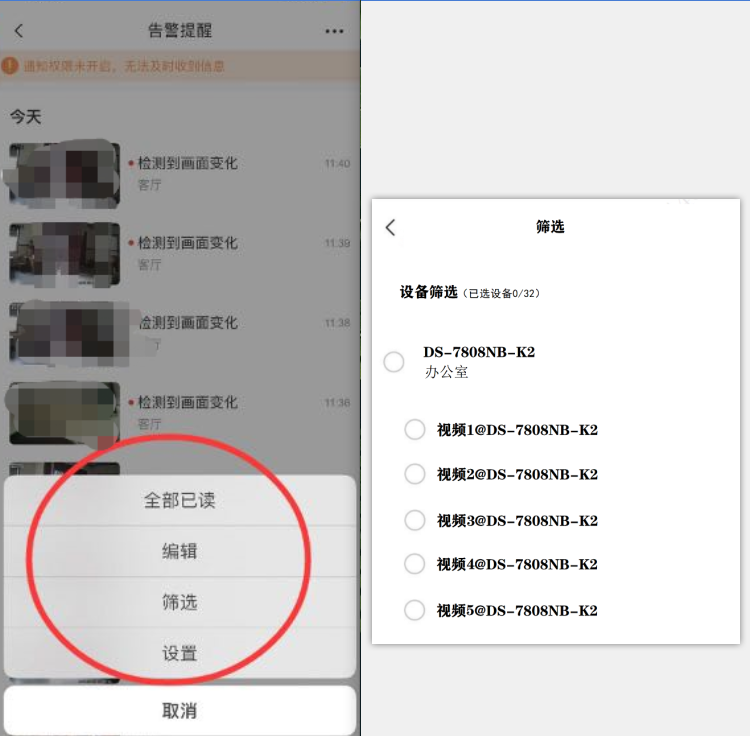Select the 视频5@DS-7808NB-K2 radio button
Screen dimensions: 750x736
click(415, 610)
